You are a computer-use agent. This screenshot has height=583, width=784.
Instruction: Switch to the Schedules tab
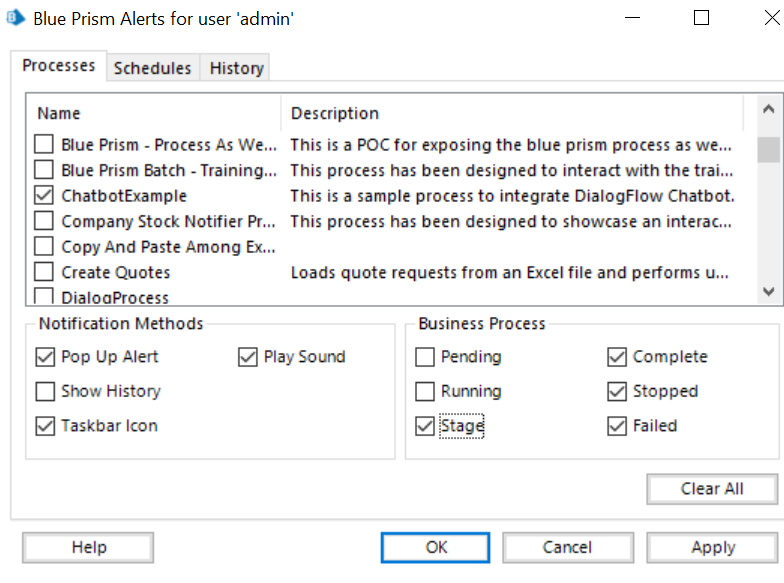pyautogui.click(x=152, y=68)
